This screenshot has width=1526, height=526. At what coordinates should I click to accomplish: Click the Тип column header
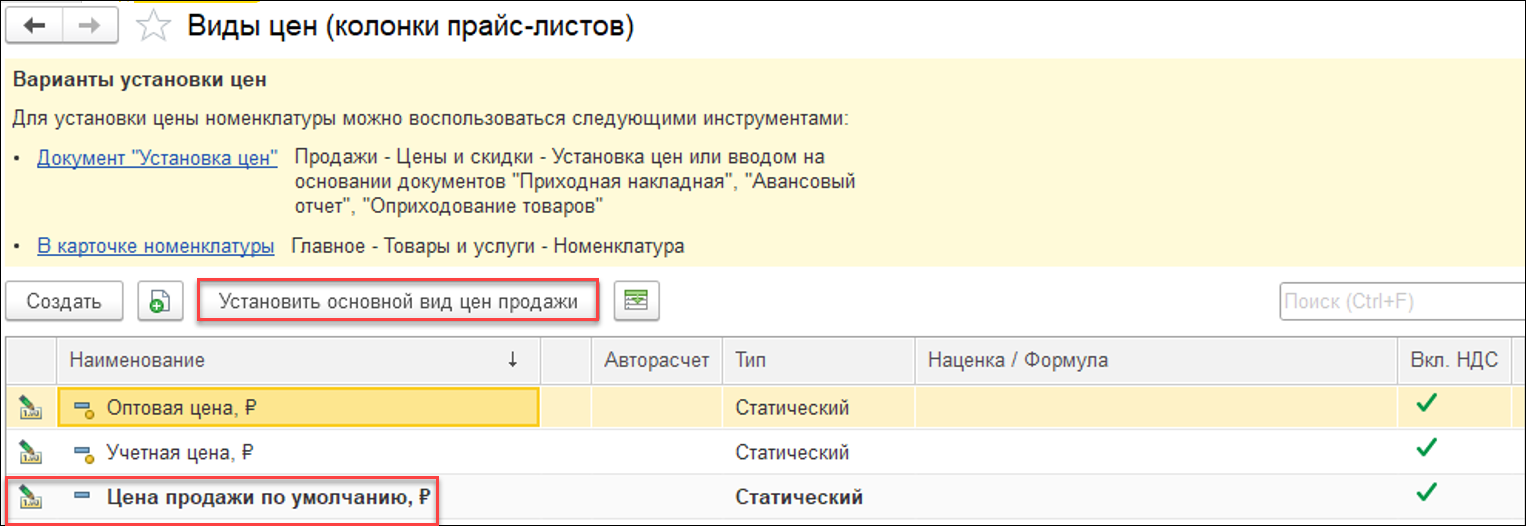click(818, 360)
